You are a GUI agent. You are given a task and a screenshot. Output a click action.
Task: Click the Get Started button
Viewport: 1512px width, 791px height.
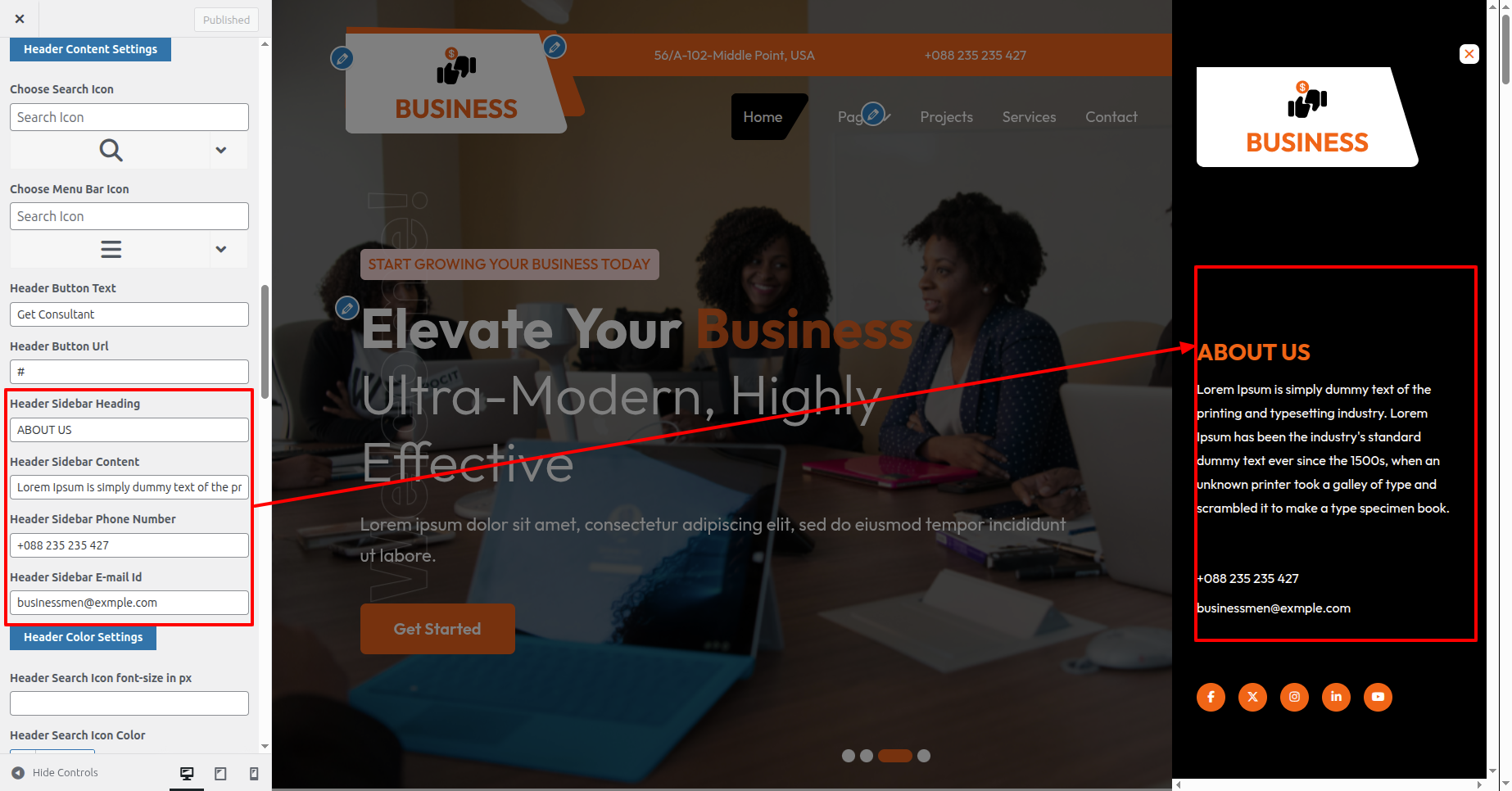click(x=437, y=629)
